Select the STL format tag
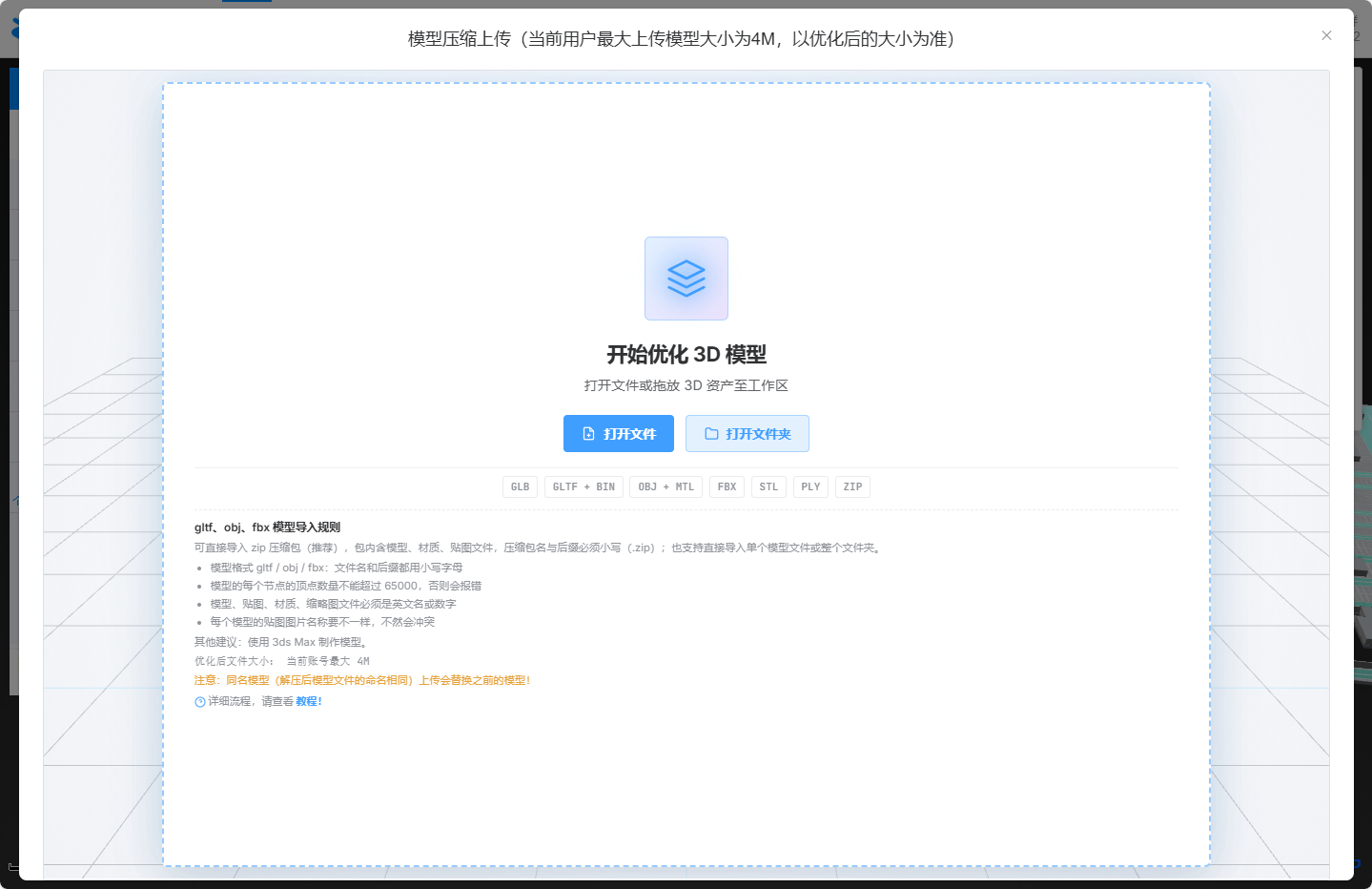Image resolution: width=1372 pixels, height=889 pixels. click(x=768, y=486)
